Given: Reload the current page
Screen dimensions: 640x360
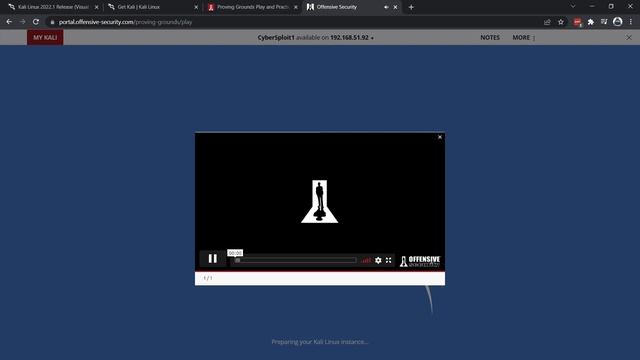Looking at the screenshot, I should (x=36, y=22).
